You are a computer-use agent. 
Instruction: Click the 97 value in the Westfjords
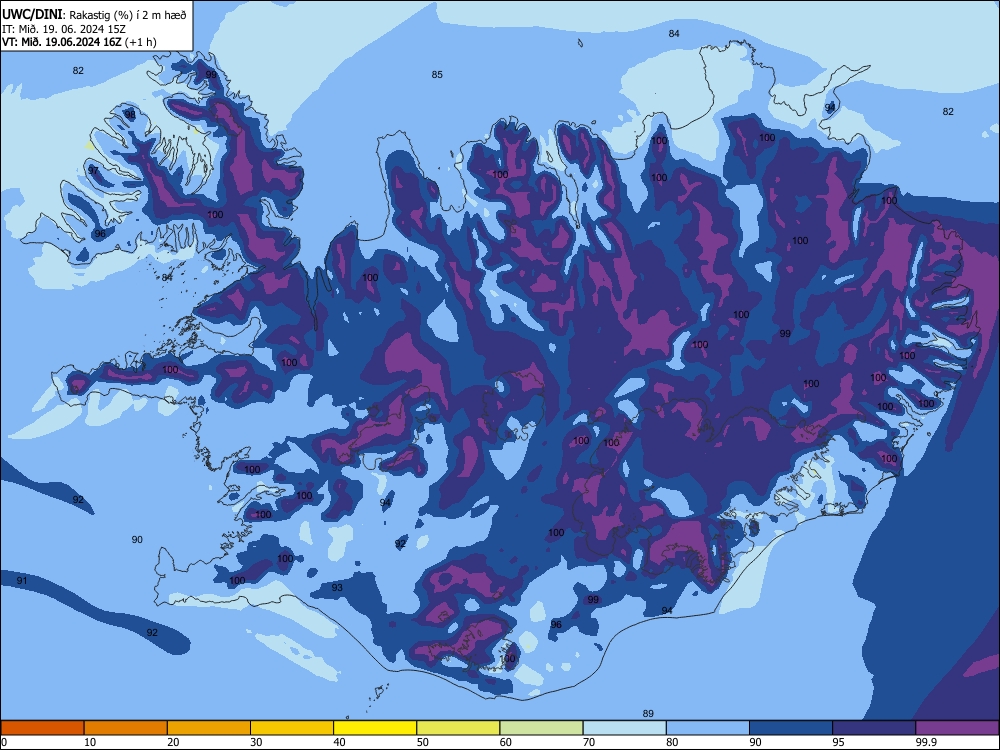point(93,170)
